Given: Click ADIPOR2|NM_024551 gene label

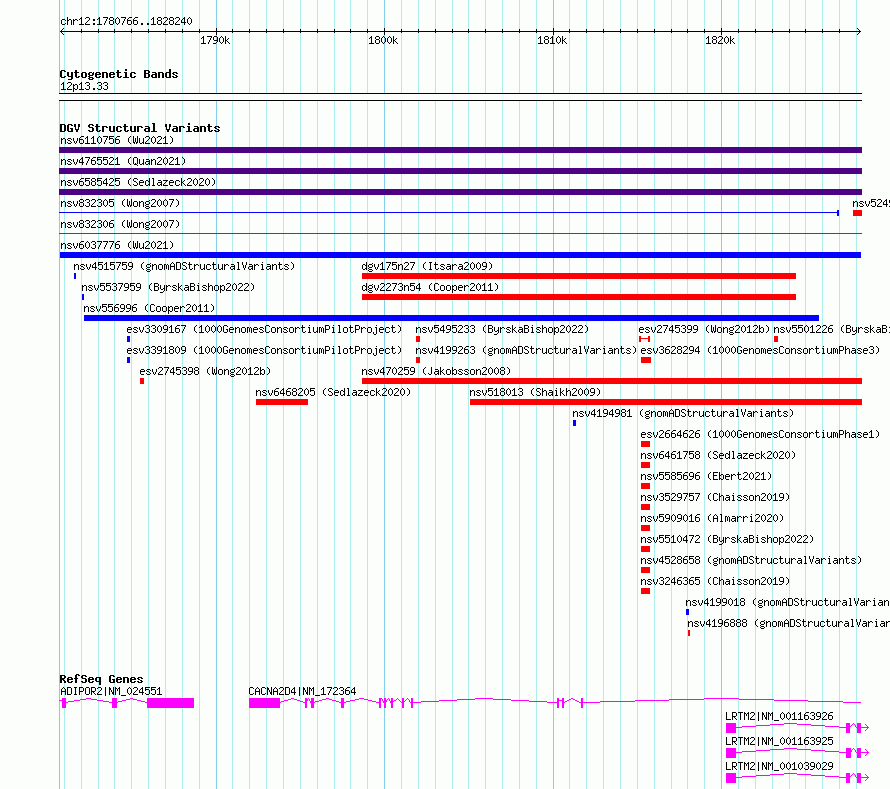Looking at the screenshot, I should point(111,691).
